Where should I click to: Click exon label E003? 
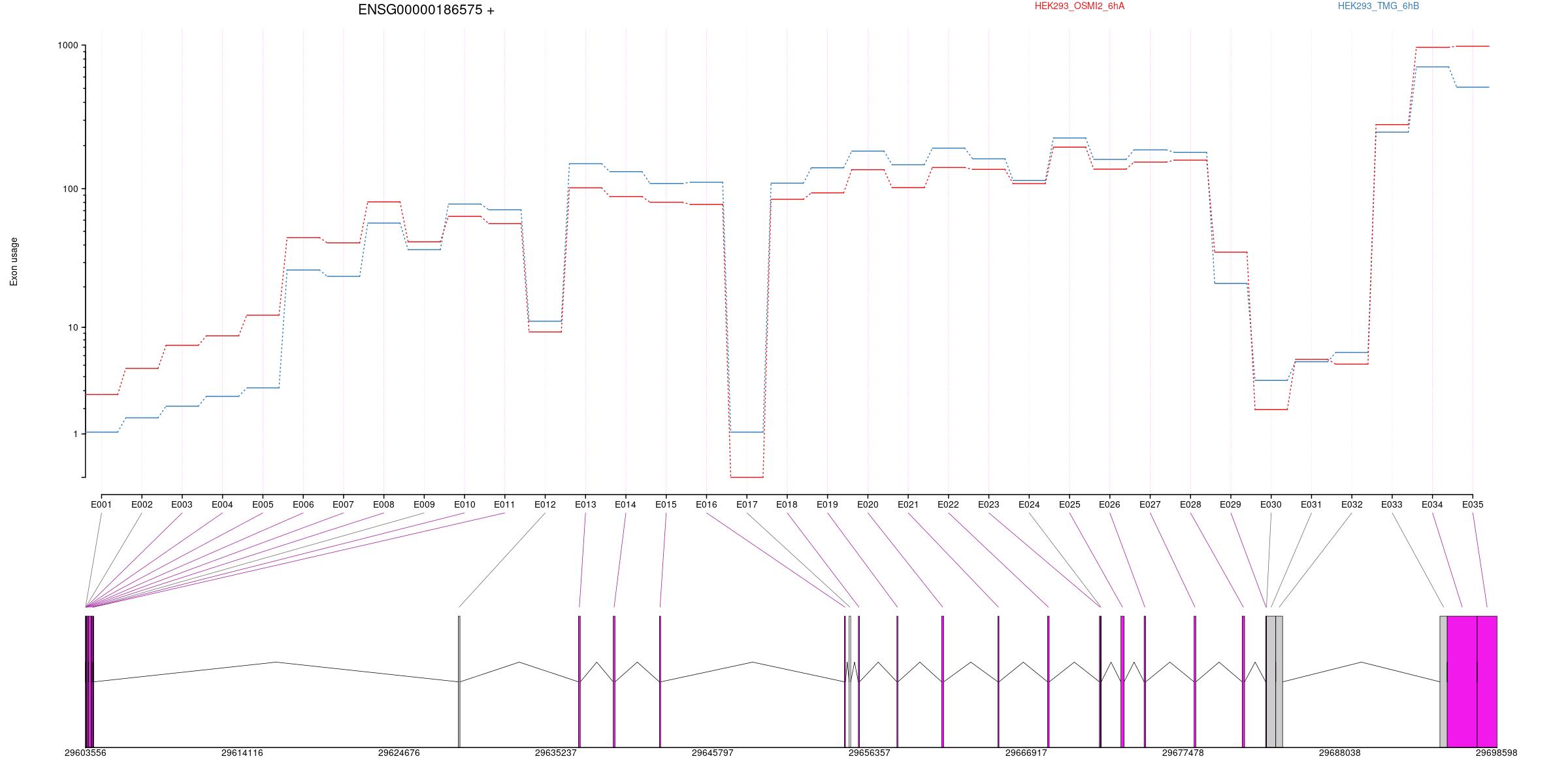click(182, 504)
